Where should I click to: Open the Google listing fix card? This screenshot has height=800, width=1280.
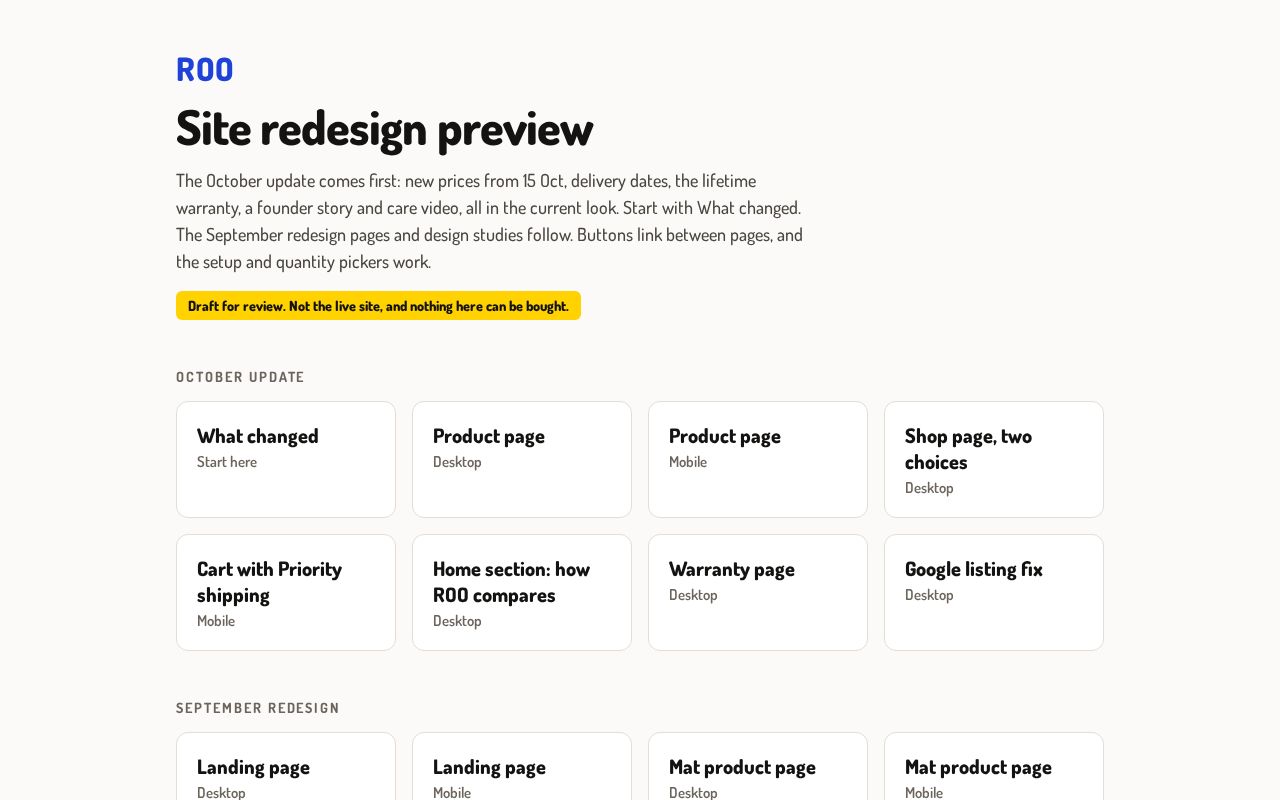tap(994, 592)
